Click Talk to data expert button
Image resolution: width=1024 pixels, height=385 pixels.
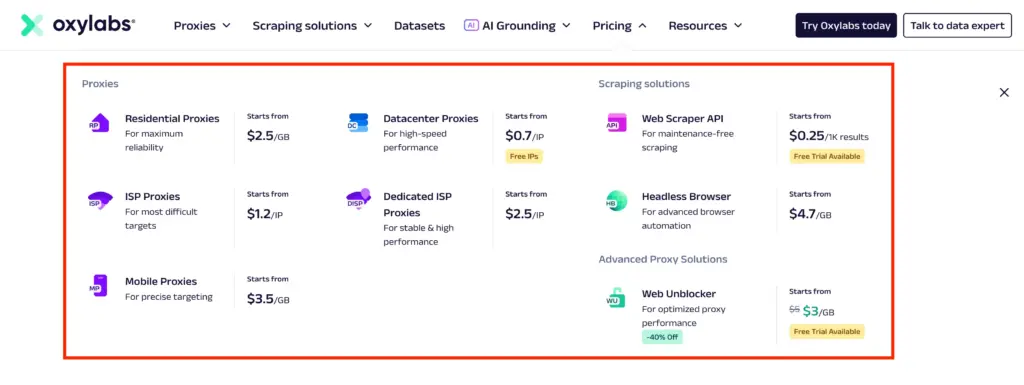(957, 25)
